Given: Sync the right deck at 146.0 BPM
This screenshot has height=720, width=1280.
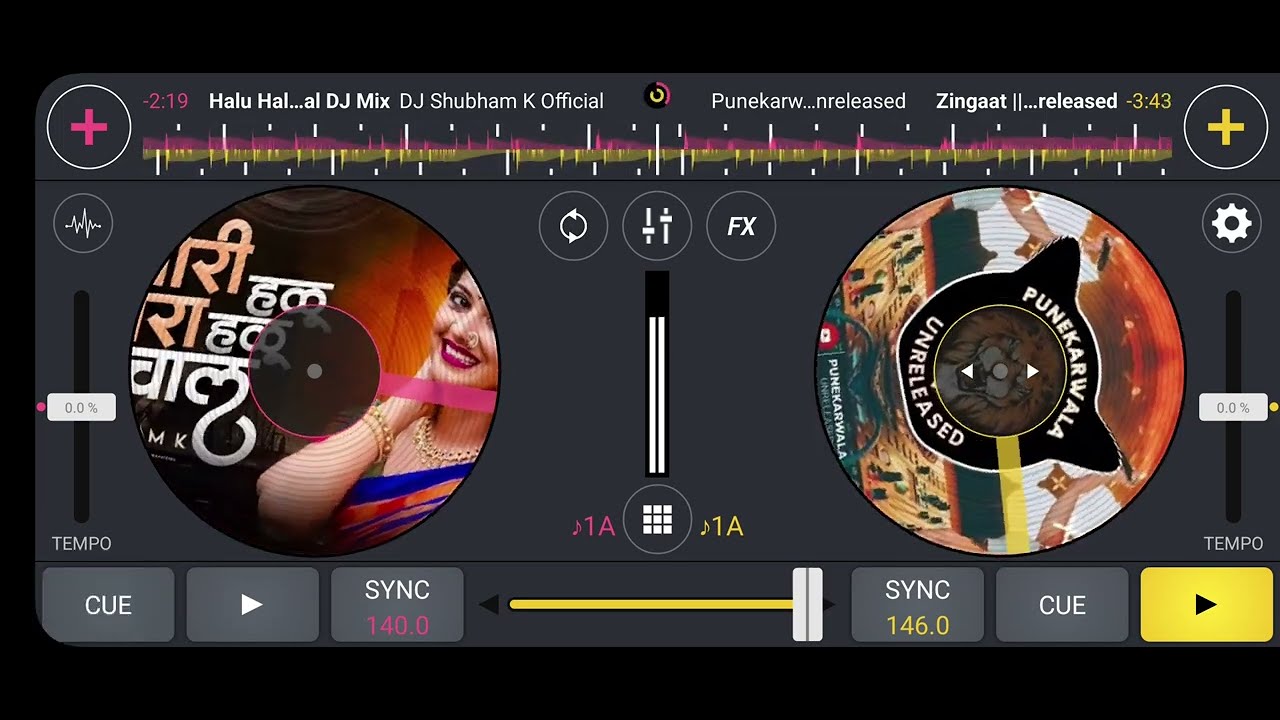Looking at the screenshot, I should tap(917, 604).
